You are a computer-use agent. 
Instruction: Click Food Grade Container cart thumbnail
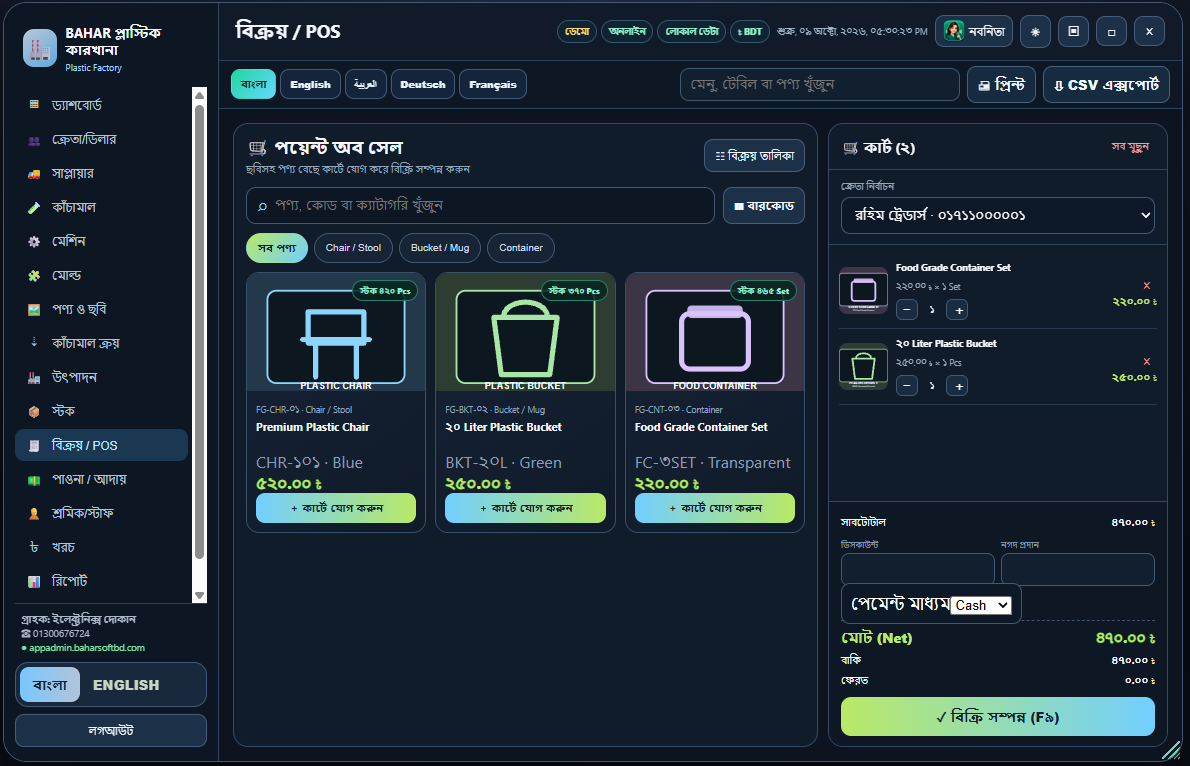coord(863,290)
